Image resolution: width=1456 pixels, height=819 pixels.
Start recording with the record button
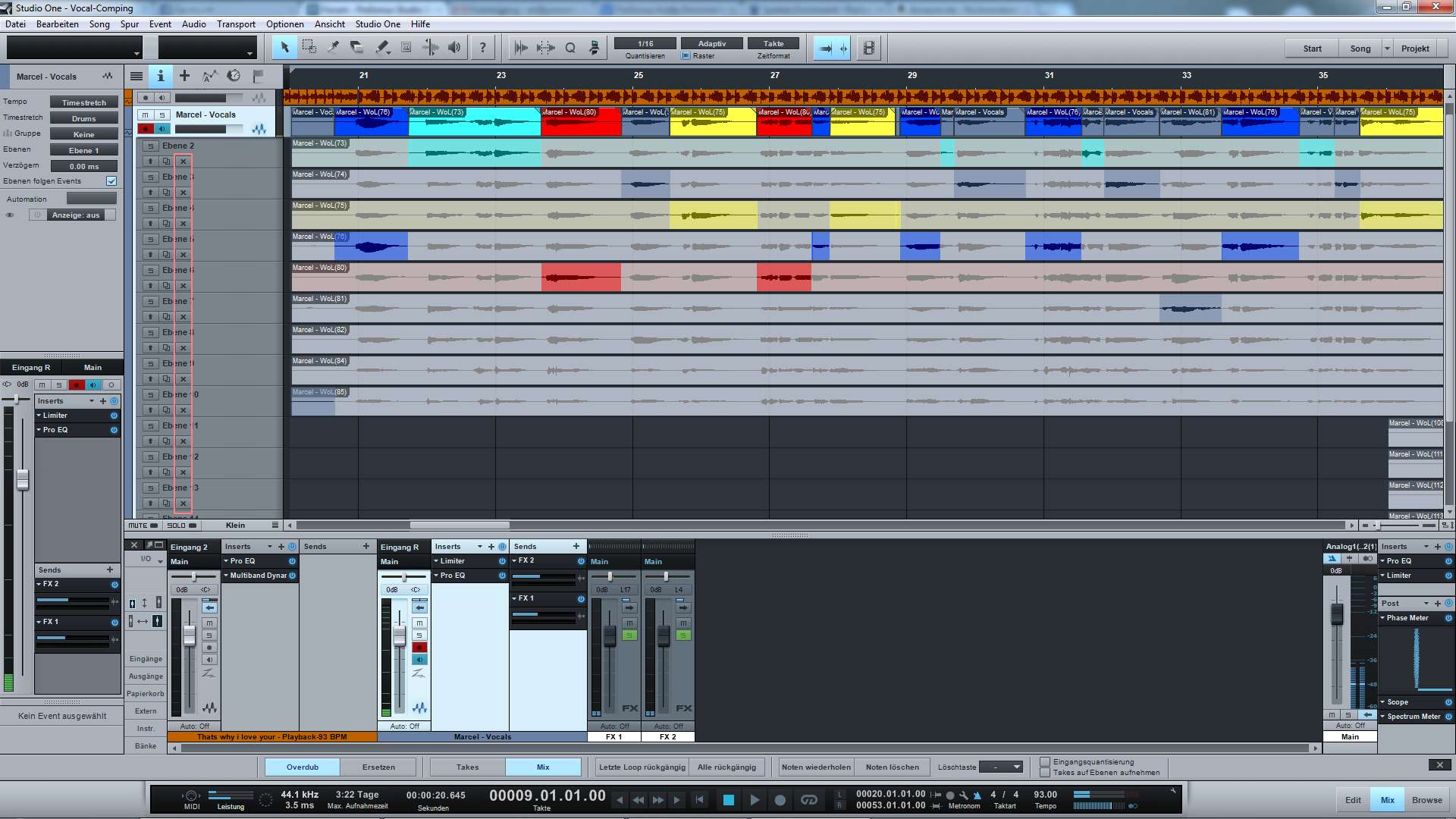pos(780,800)
